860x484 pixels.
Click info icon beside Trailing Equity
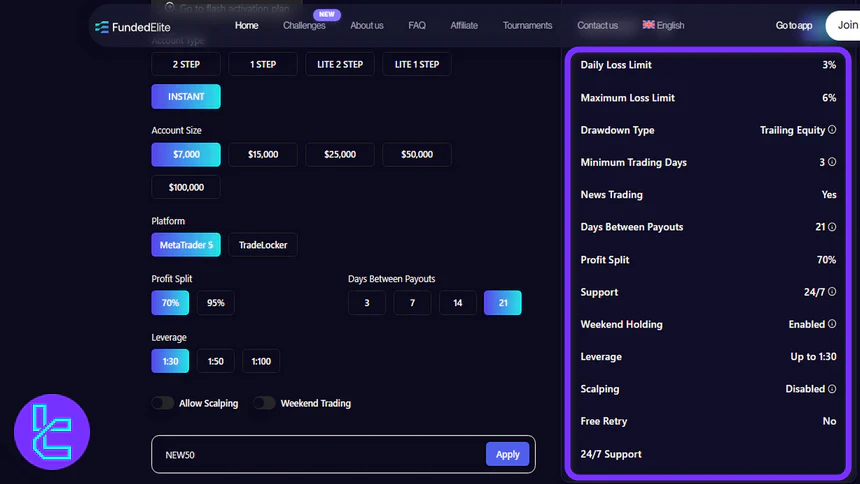832,130
